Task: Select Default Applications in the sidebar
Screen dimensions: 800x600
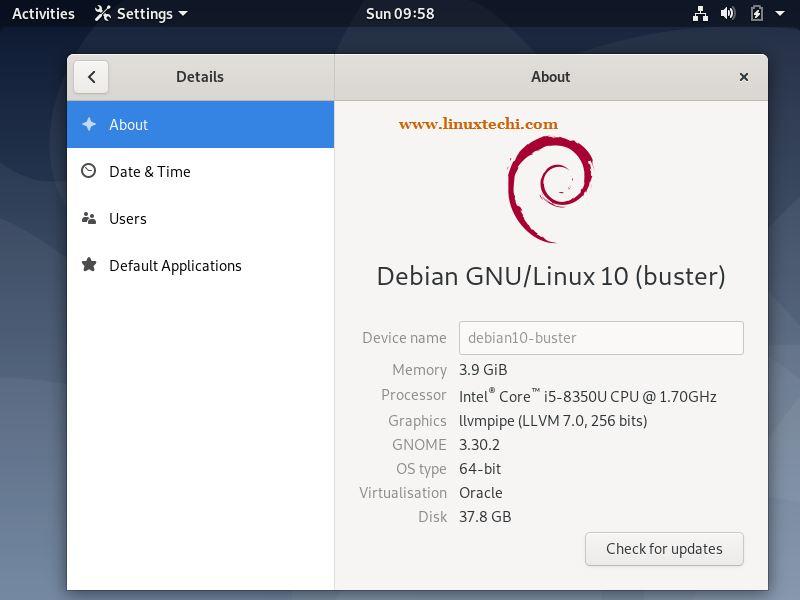Action: (x=175, y=265)
